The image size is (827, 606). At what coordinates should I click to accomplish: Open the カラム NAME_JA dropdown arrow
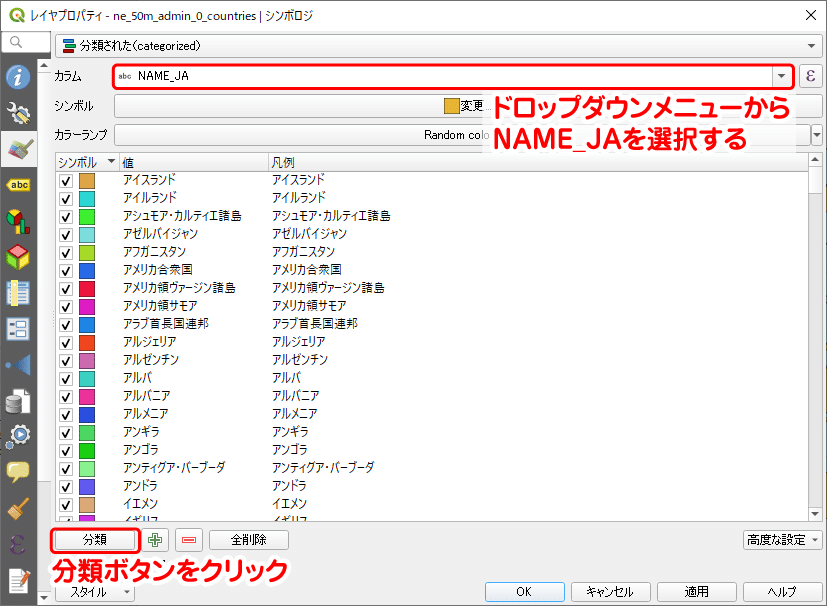click(x=781, y=76)
